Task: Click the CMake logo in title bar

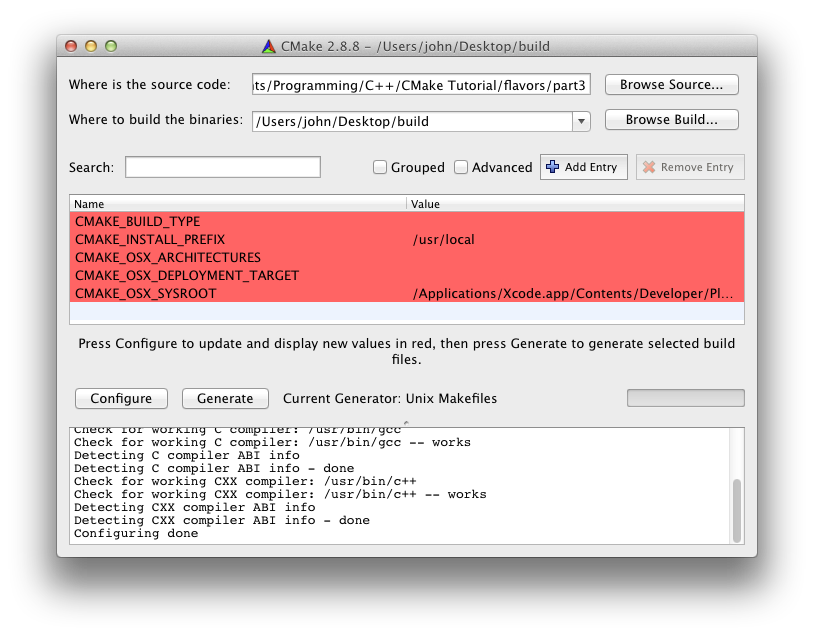Action: 268,47
